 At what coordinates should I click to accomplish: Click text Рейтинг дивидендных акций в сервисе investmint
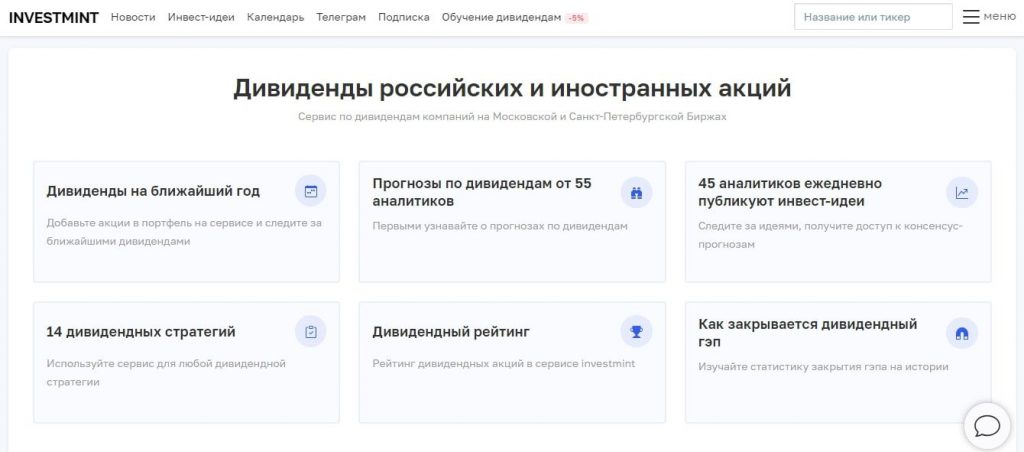(504, 363)
